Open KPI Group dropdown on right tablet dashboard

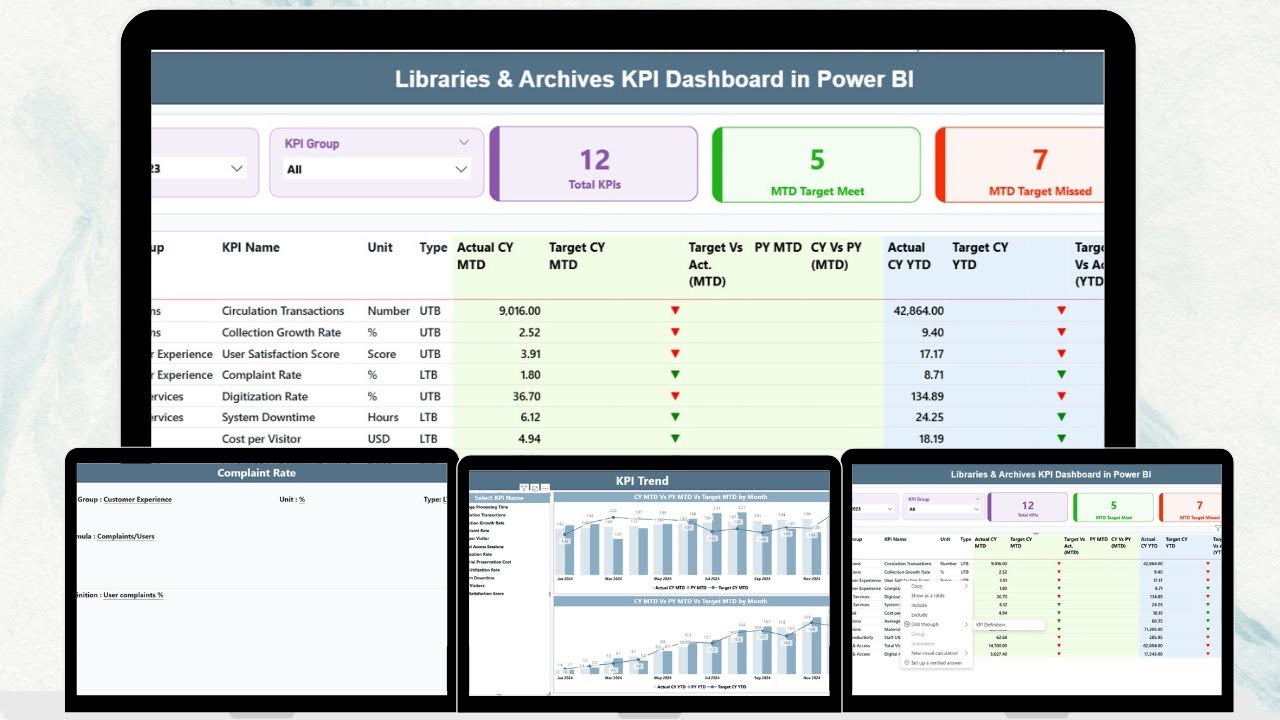pyautogui.click(x=943, y=509)
